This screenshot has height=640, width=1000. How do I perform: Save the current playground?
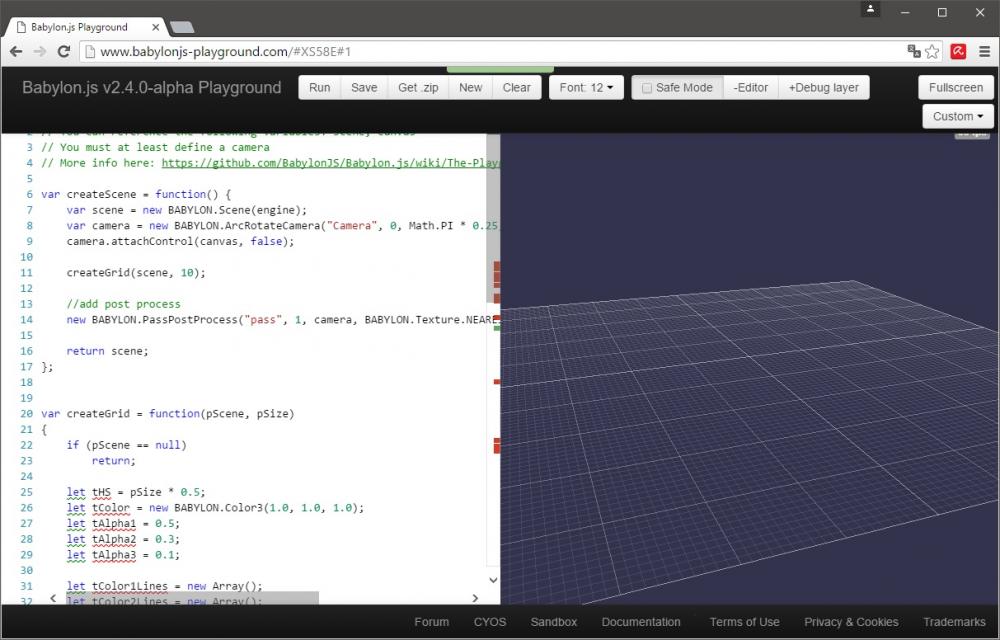[364, 87]
